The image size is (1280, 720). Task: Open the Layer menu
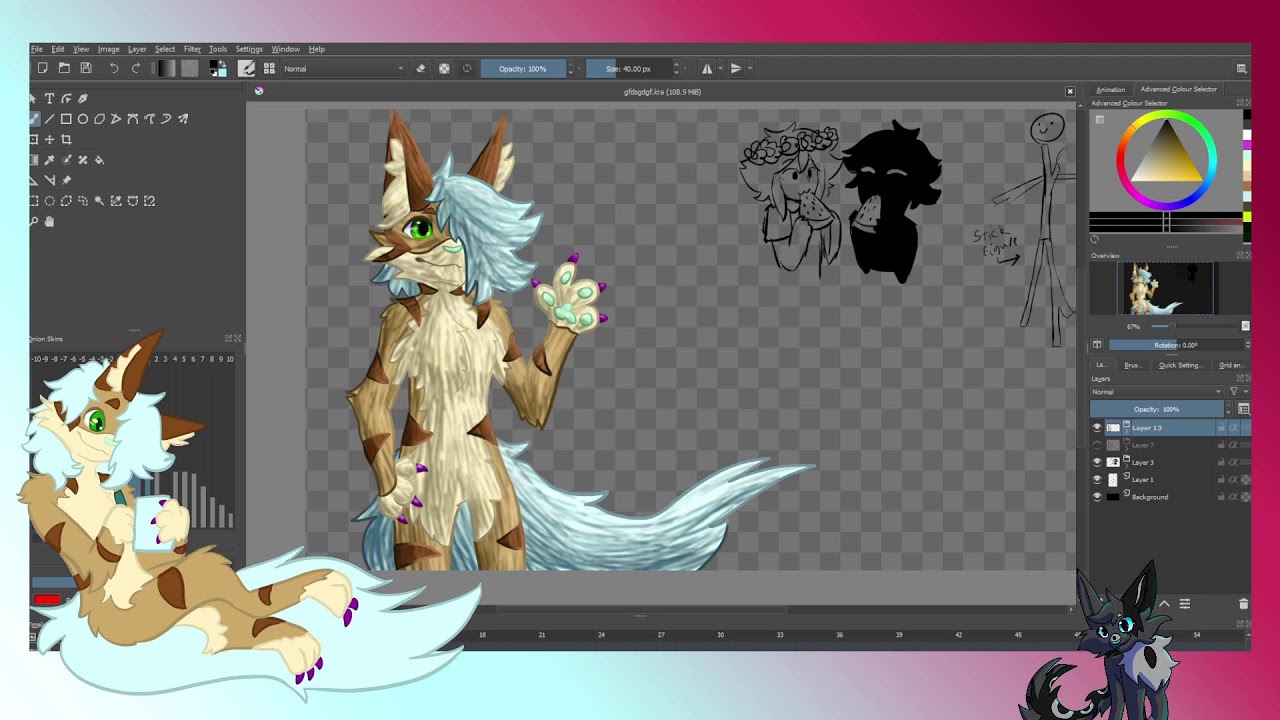[137, 49]
